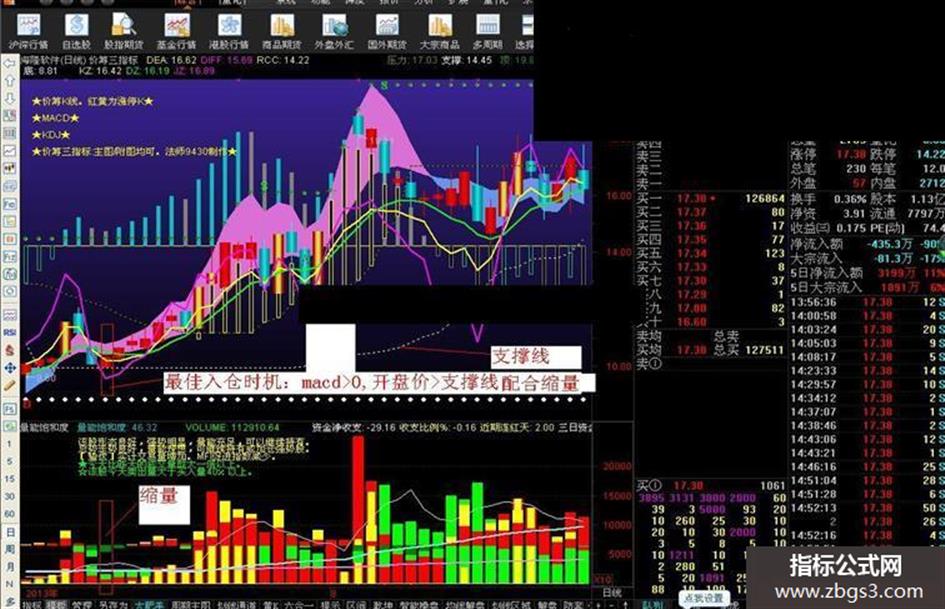Open the 自选股 watchlist icon

click(77, 31)
